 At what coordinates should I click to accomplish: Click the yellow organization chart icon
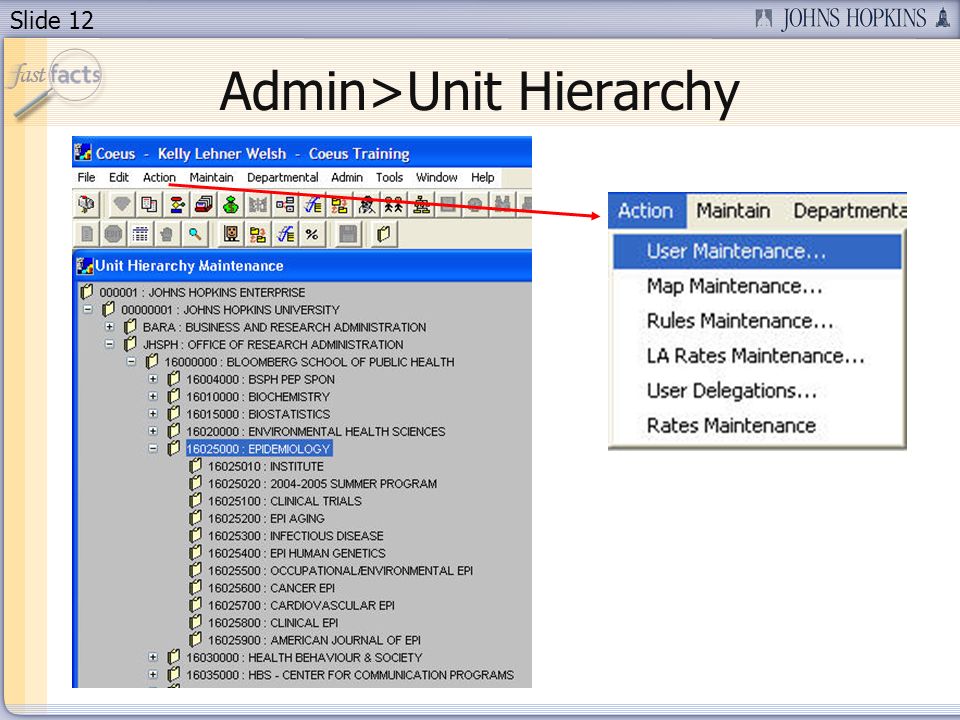pos(421,204)
